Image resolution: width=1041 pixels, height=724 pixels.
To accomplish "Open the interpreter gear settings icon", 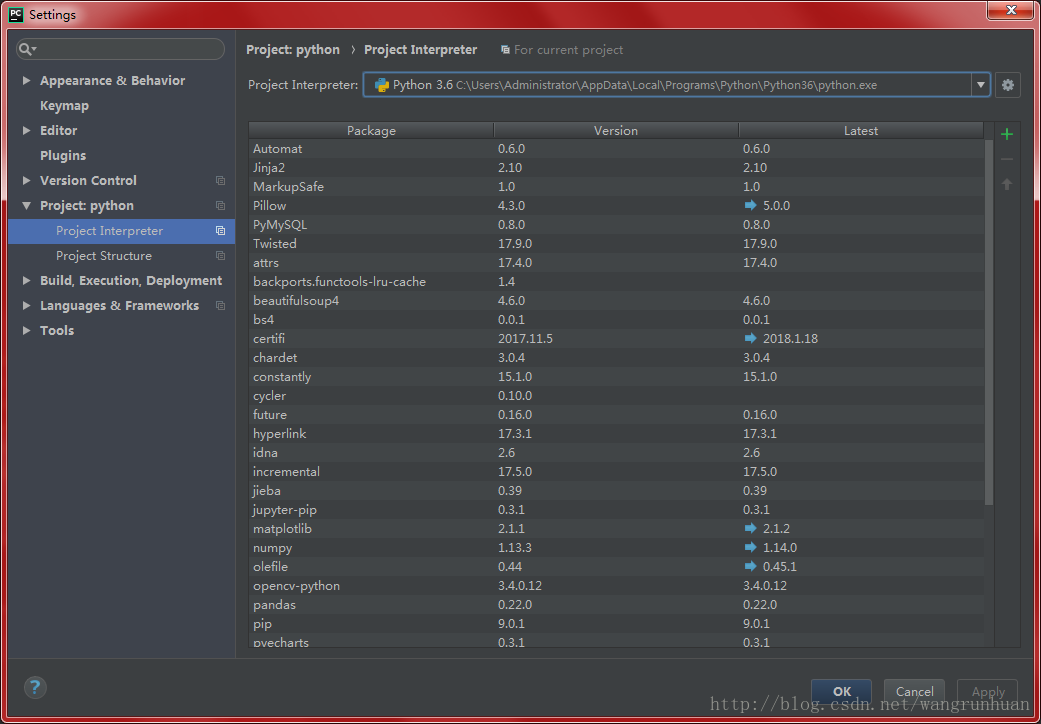I will [x=1007, y=85].
